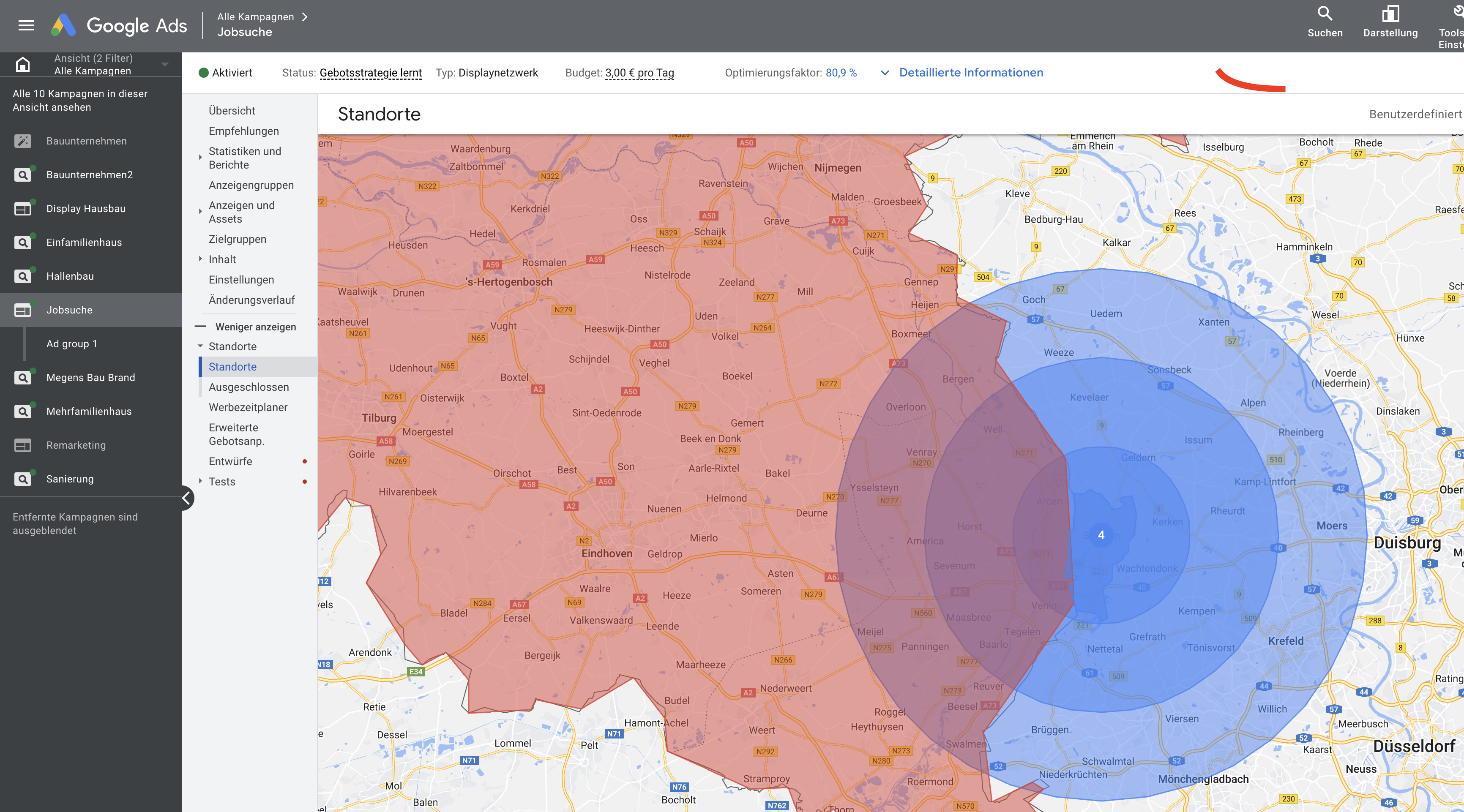
Task: Expand Detaillierte Informationen details
Action: click(x=961, y=72)
